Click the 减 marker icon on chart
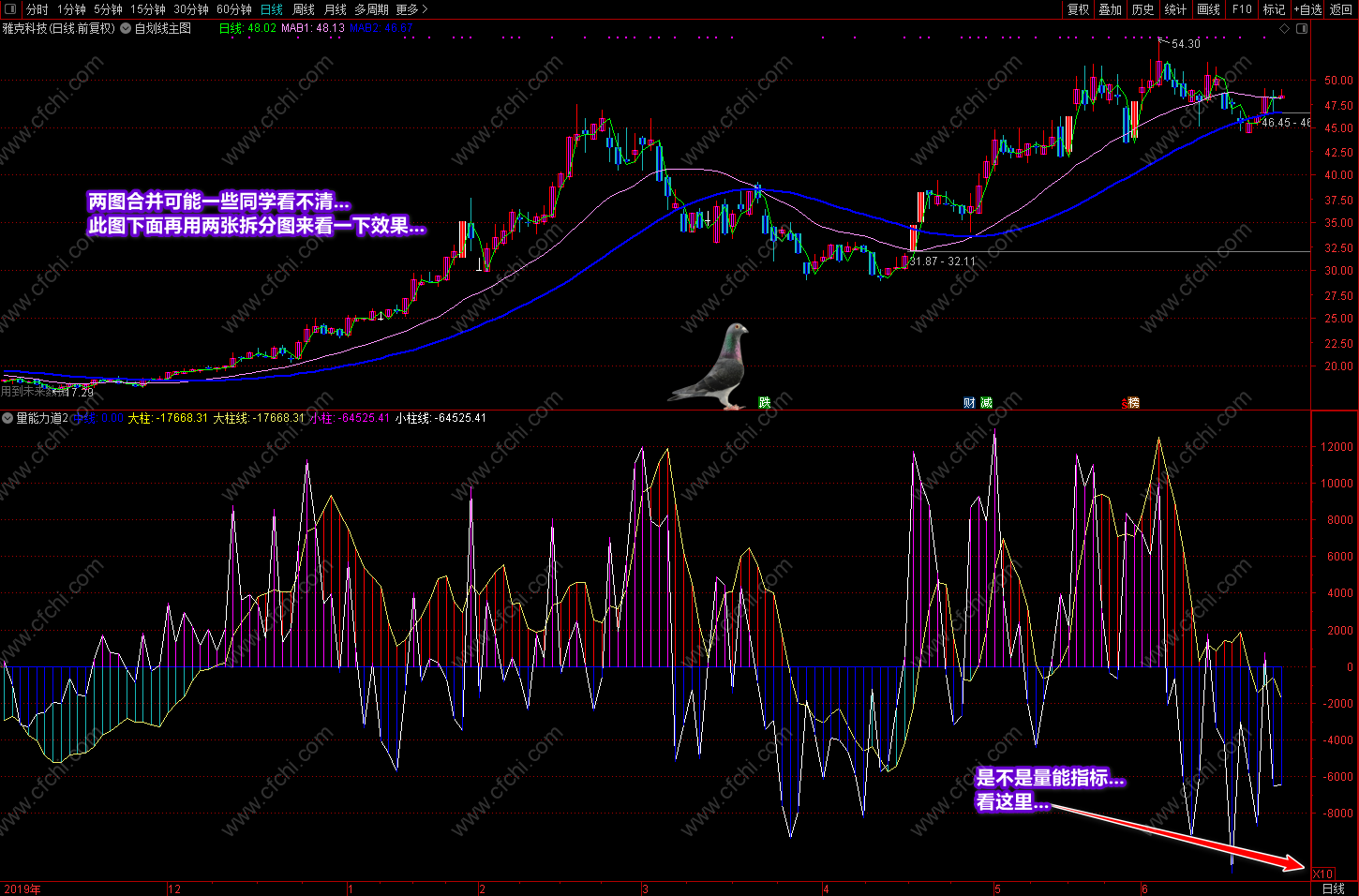The height and width of the screenshot is (896, 1359). 986,402
